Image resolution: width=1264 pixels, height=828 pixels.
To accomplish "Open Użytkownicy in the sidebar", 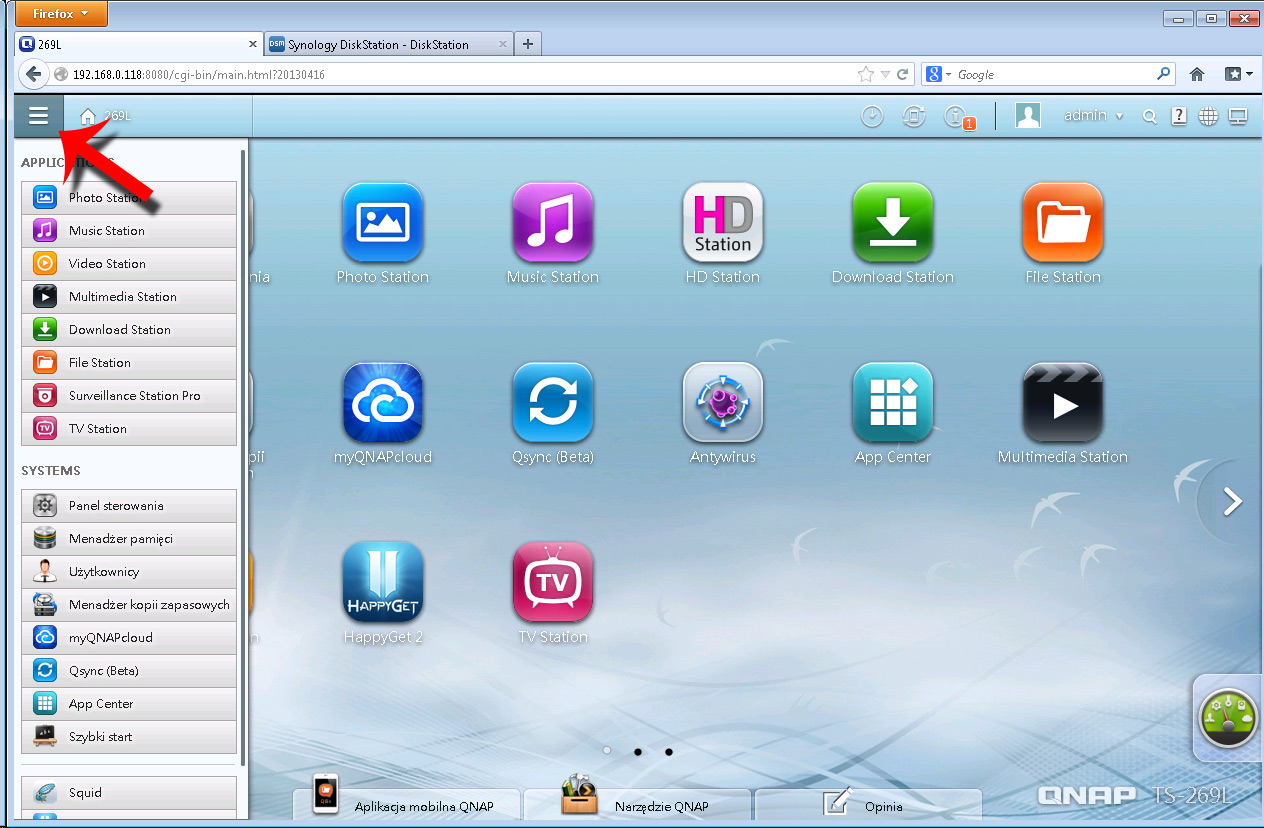I will 129,572.
